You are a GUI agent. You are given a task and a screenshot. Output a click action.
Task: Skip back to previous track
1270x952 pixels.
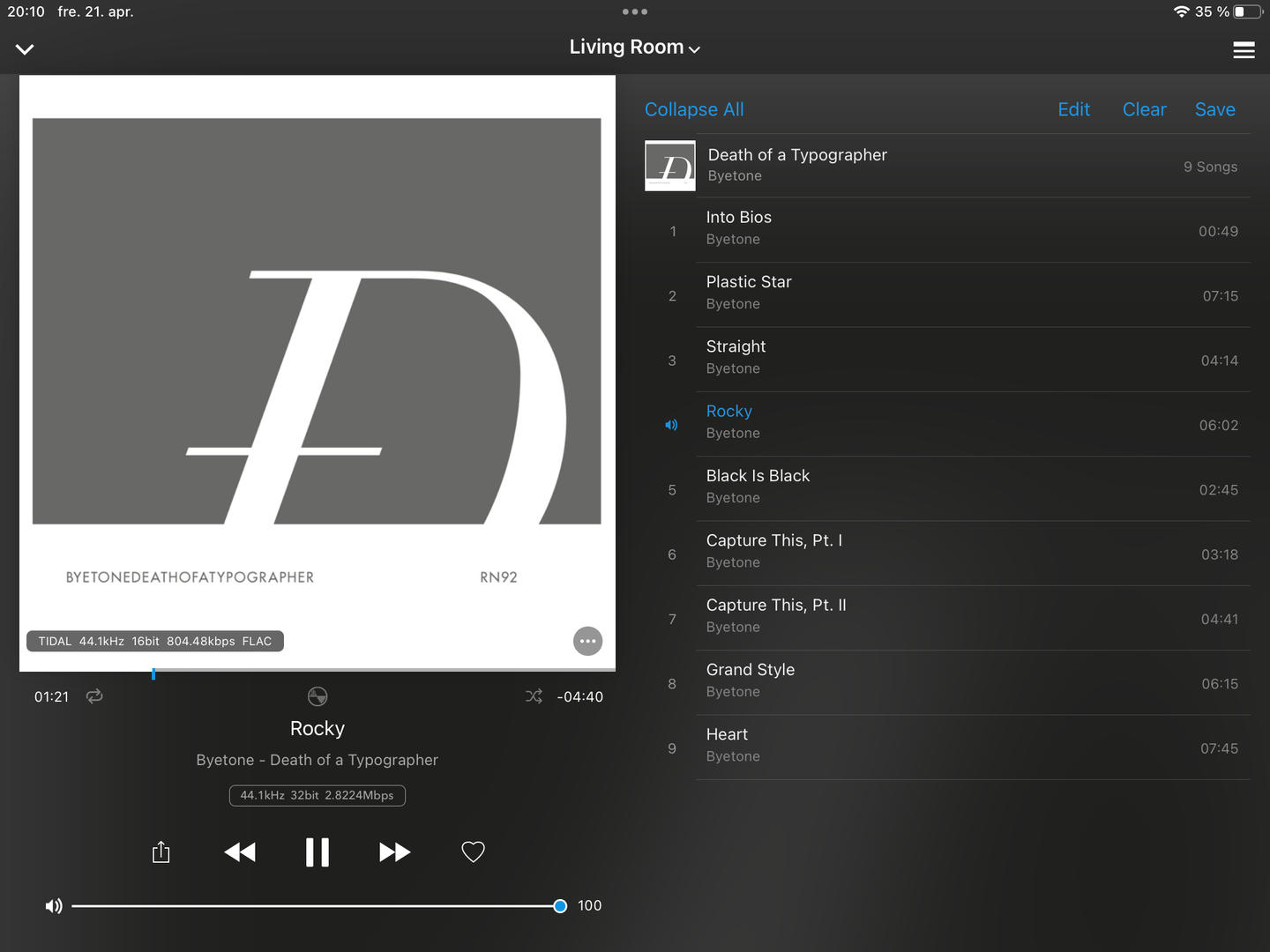click(240, 852)
